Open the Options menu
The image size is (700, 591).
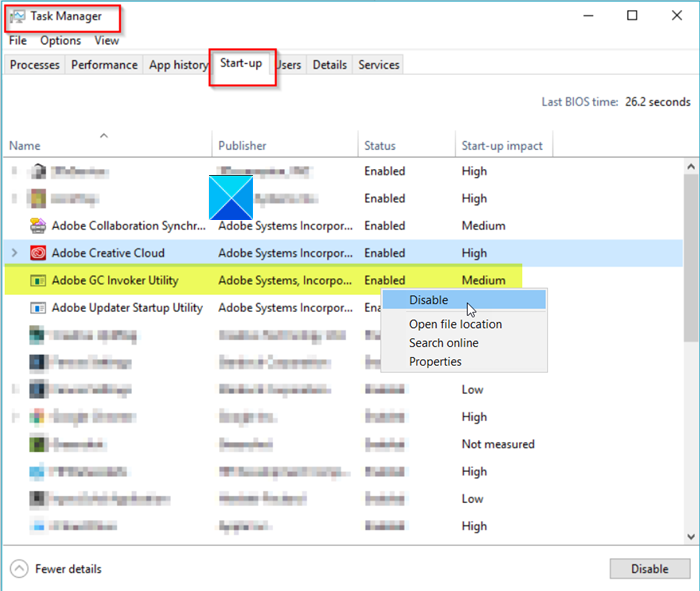click(x=61, y=41)
